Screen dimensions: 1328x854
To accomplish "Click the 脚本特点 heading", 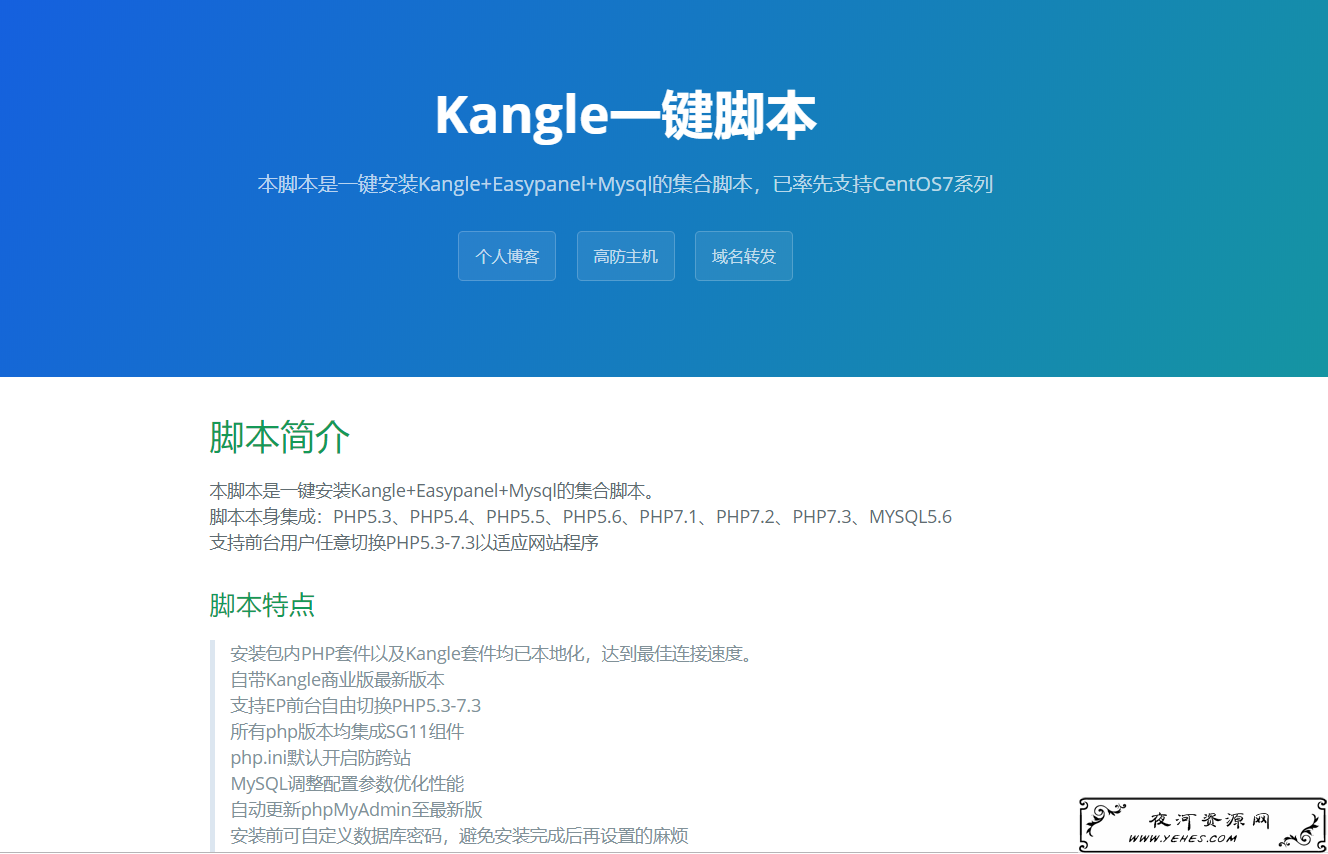I will click(x=262, y=605).
